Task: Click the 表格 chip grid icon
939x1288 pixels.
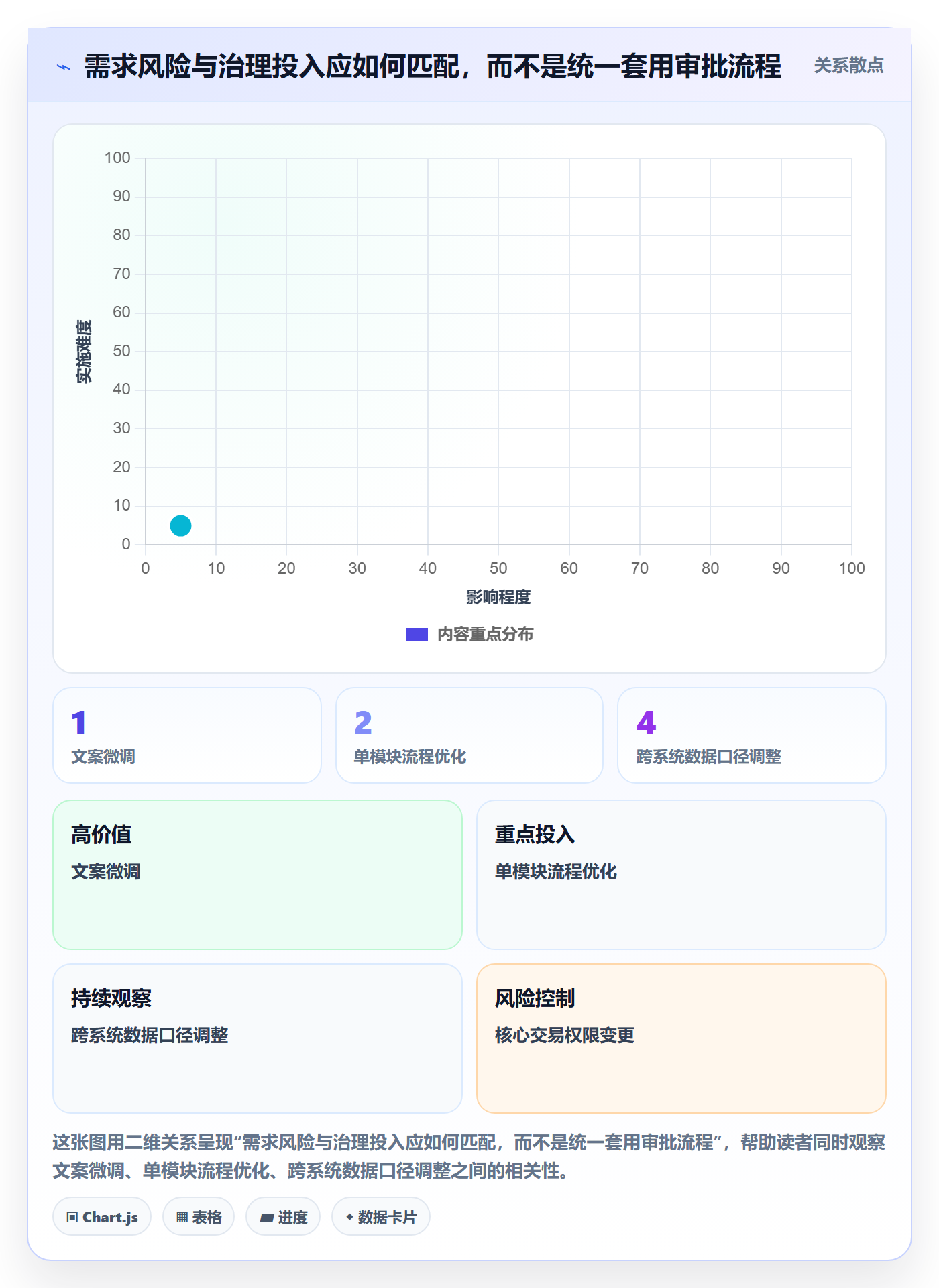Action: click(x=182, y=1217)
